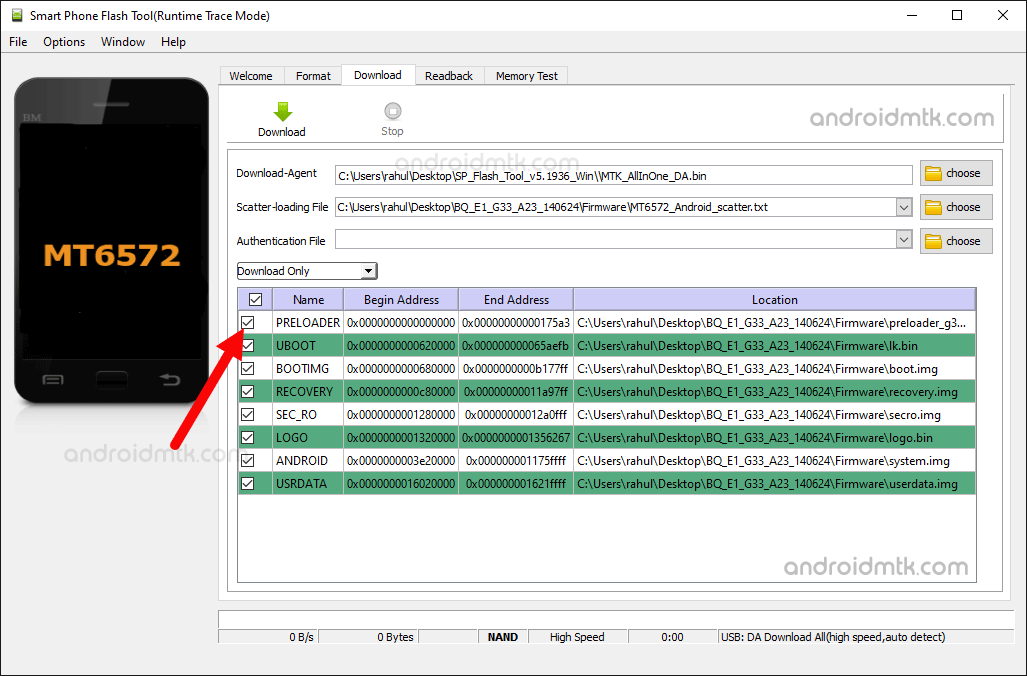
Task: Click the Name column header
Action: 308,299
